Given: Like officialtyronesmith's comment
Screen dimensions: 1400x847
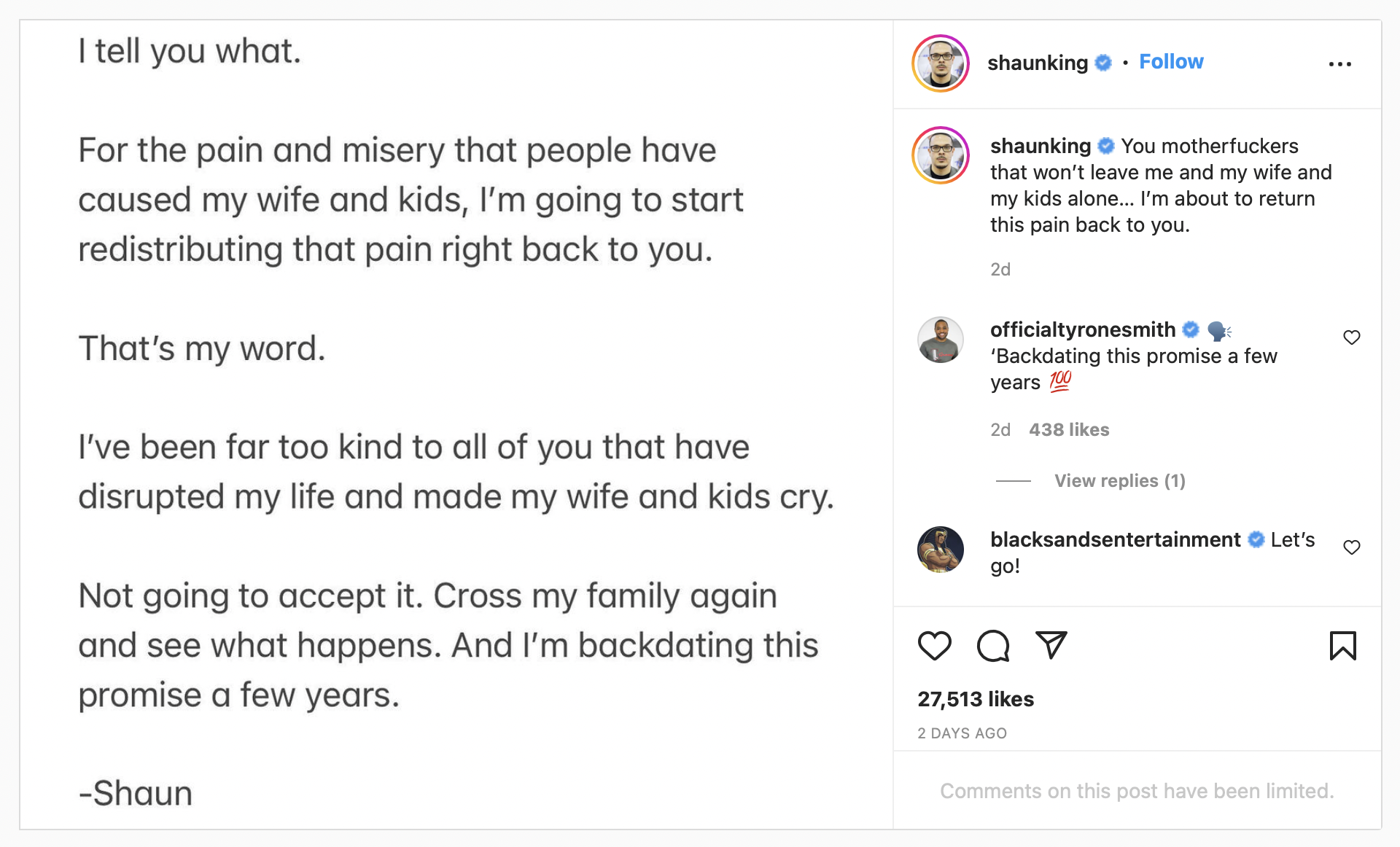Looking at the screenshot, I should [1351, 337].
